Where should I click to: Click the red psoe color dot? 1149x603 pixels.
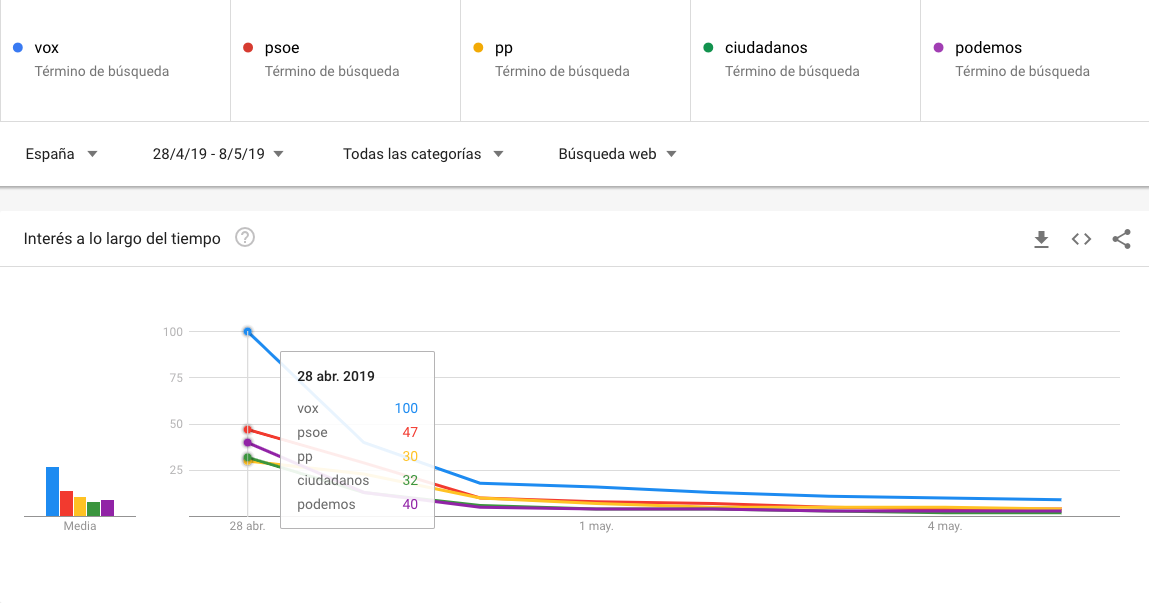[x=248, y=48]
